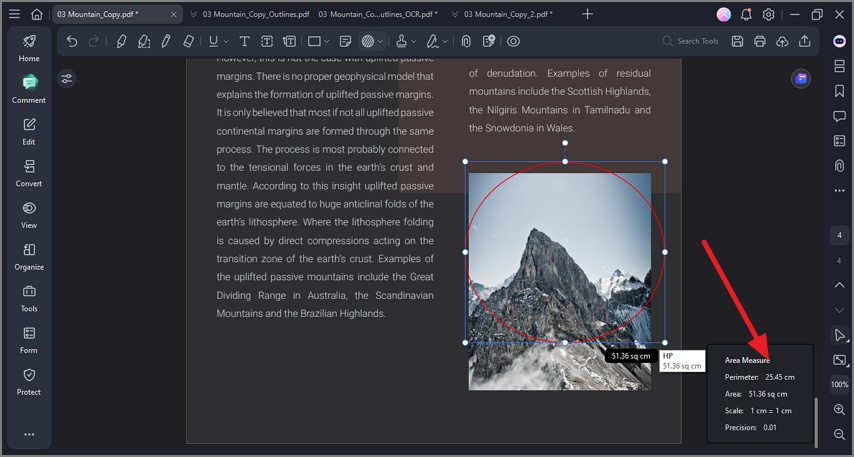Print the document
The image size is (854, 457).
[760, 41]
